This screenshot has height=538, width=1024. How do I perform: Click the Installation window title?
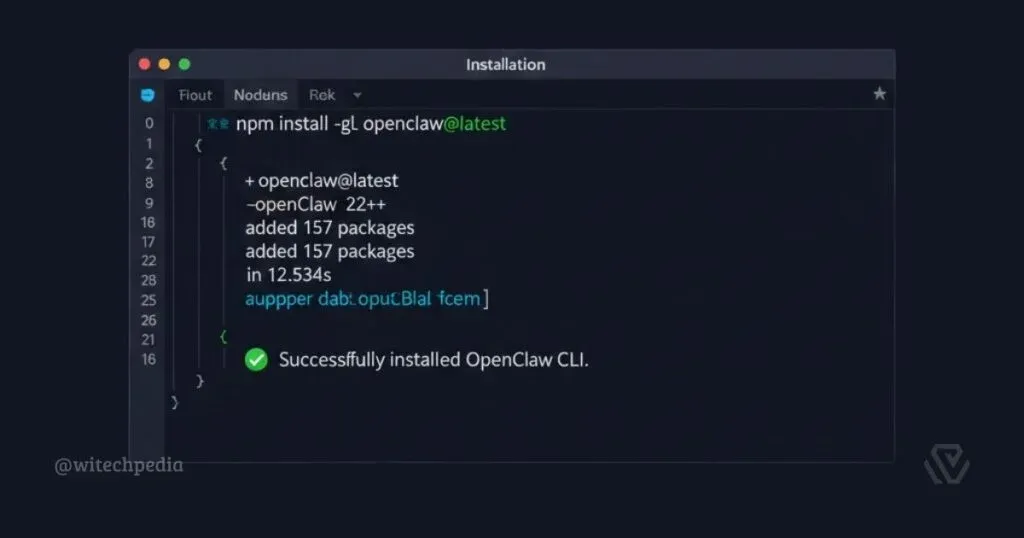(506, 64)
